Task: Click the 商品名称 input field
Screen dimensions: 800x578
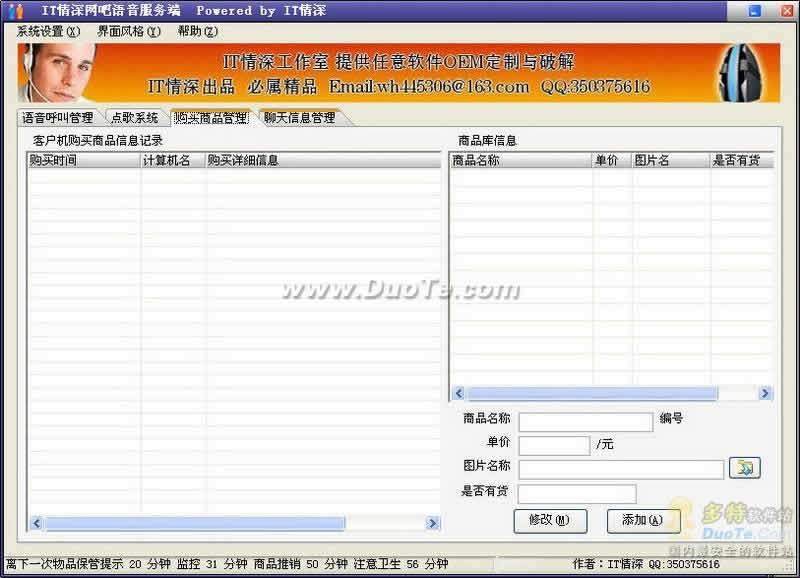Action: pyautogui.click(x=586, y=421)
